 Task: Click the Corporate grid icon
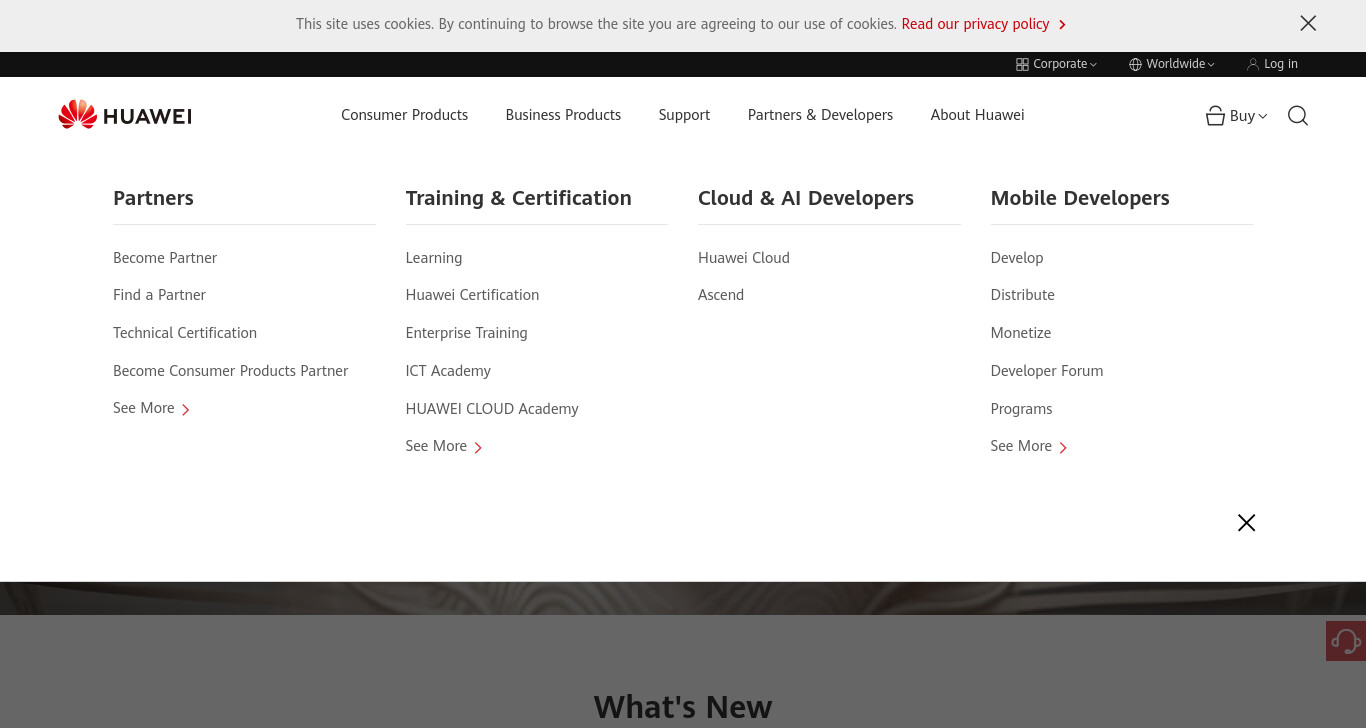(x=1022, y=64)
